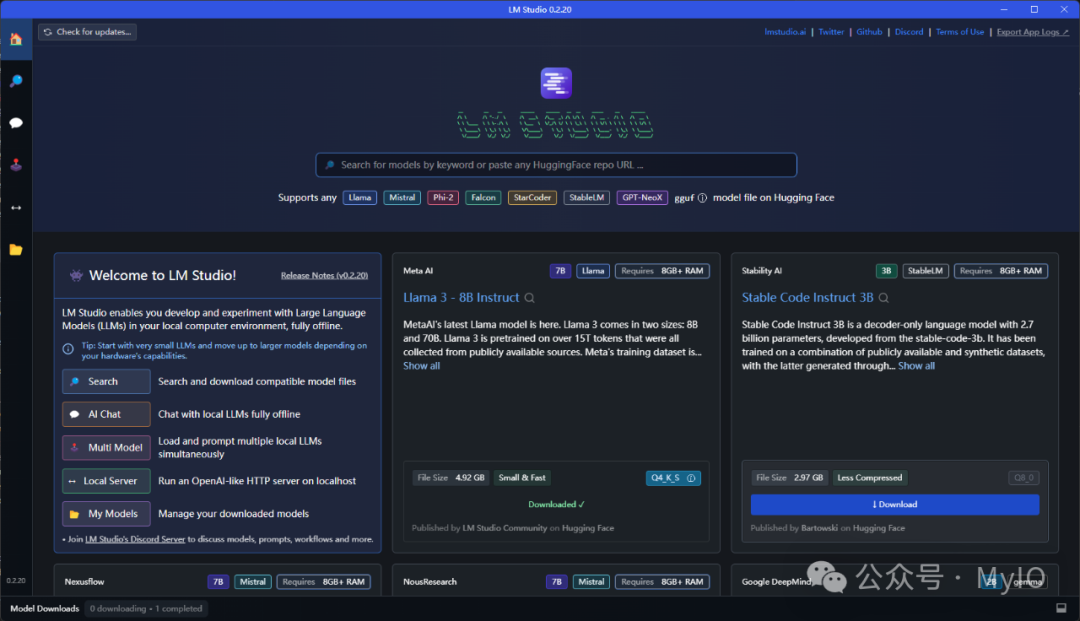Click the Phi-2 architecture tag

(x=443, y=198)
